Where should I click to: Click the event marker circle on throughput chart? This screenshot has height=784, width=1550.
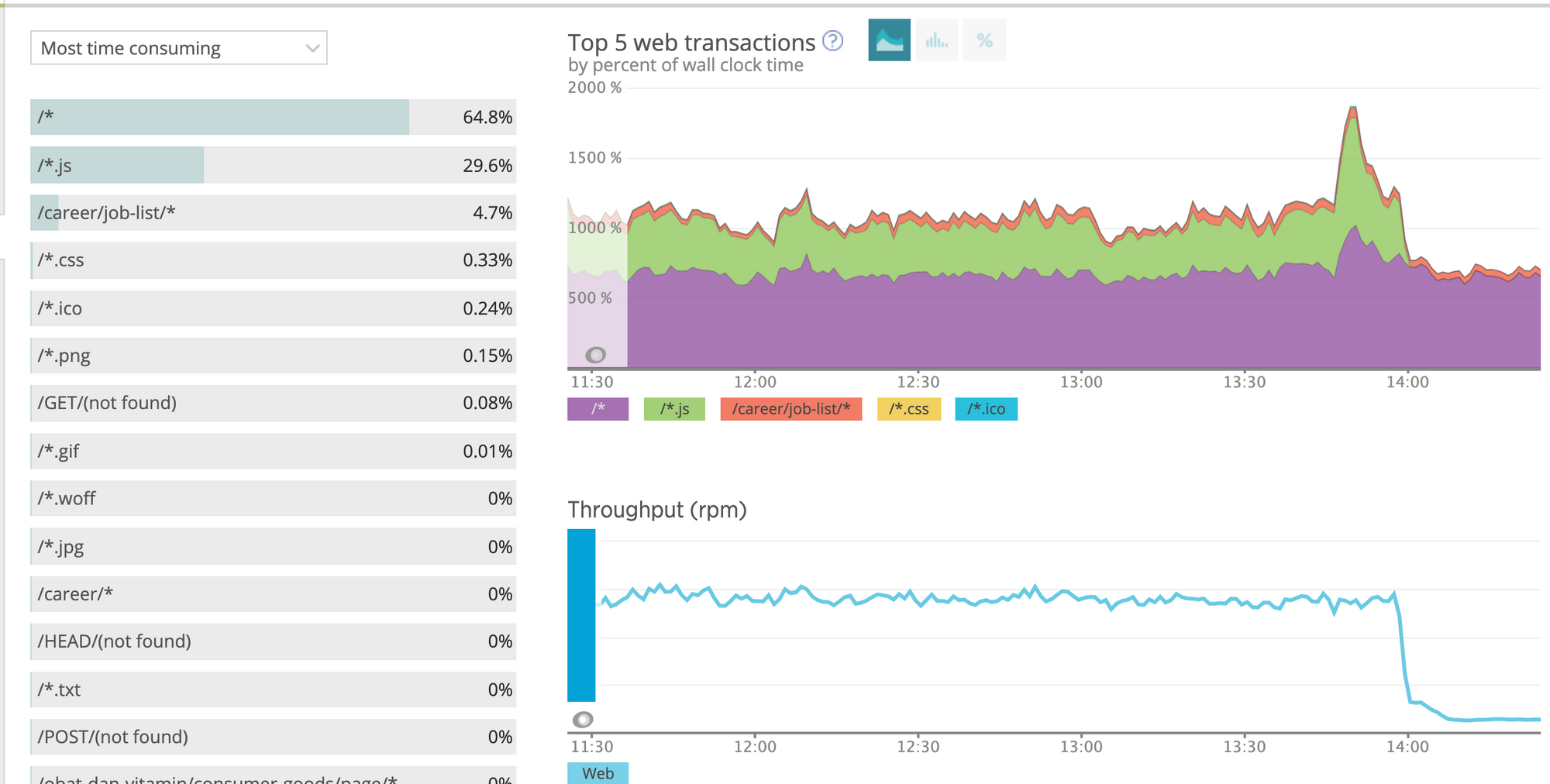(x=583, y=720)
